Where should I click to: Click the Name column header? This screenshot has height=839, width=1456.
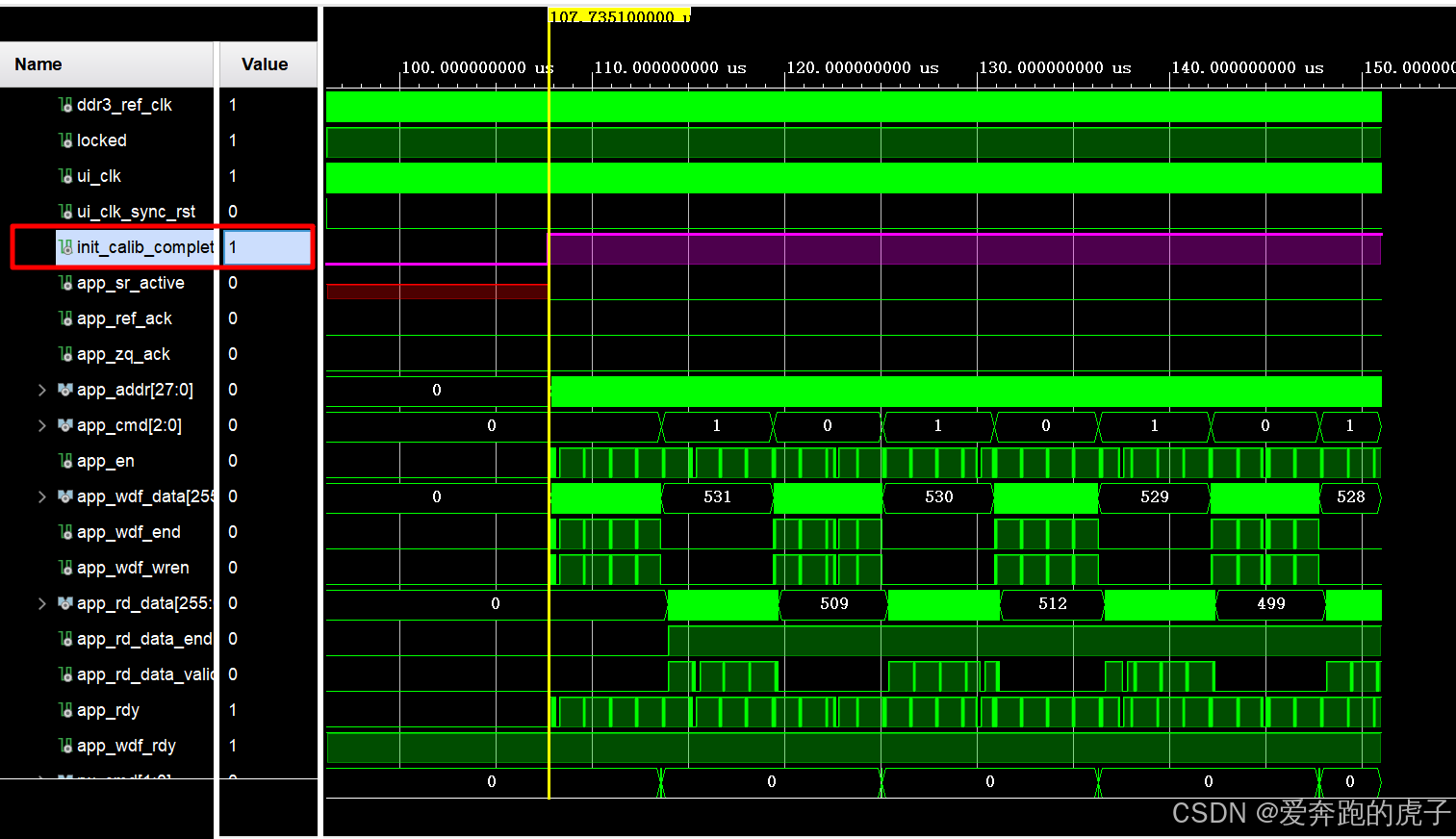pyautogui.click(x=106, y=64)
